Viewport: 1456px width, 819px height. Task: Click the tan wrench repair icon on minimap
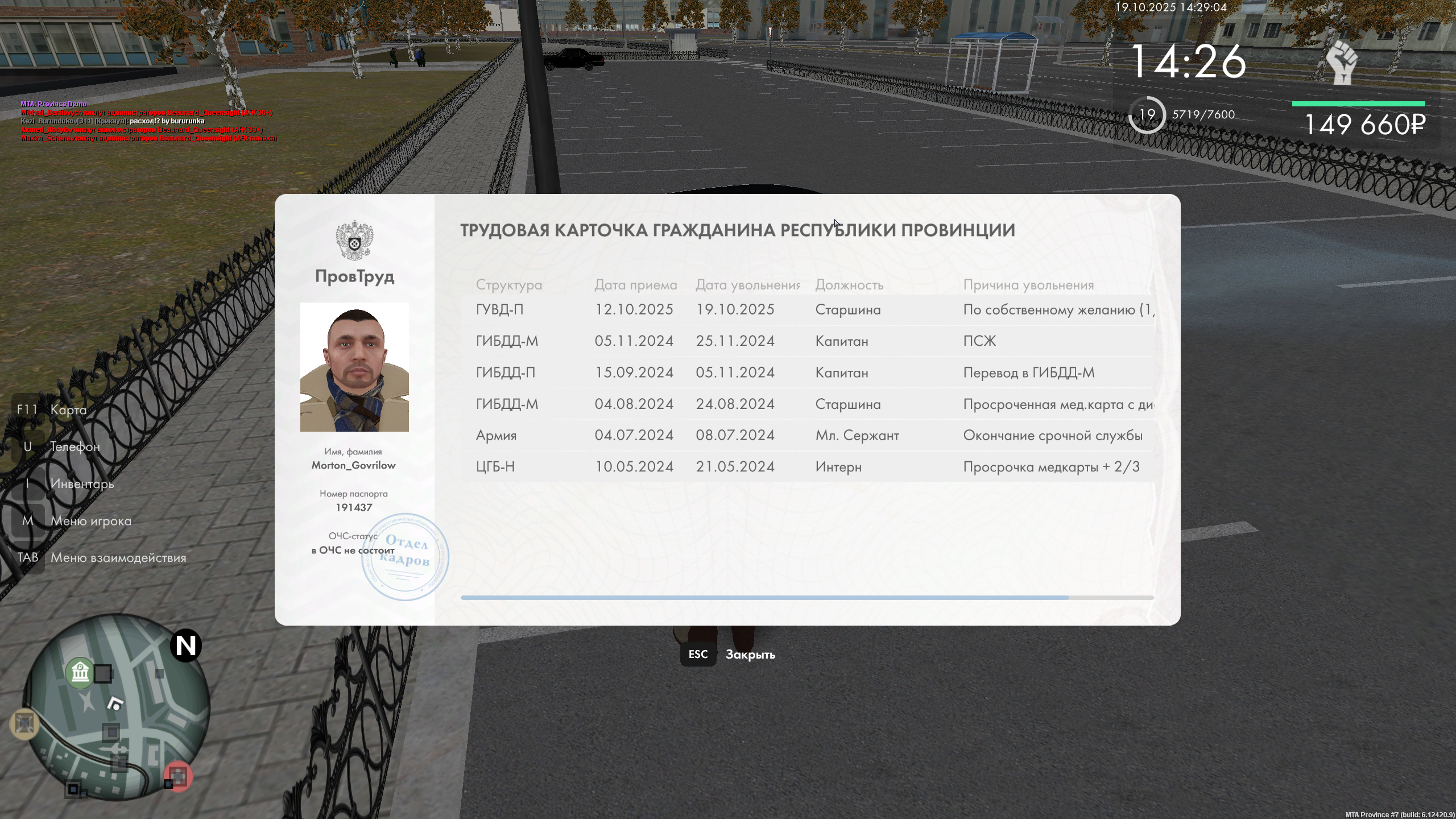point(24,723)
